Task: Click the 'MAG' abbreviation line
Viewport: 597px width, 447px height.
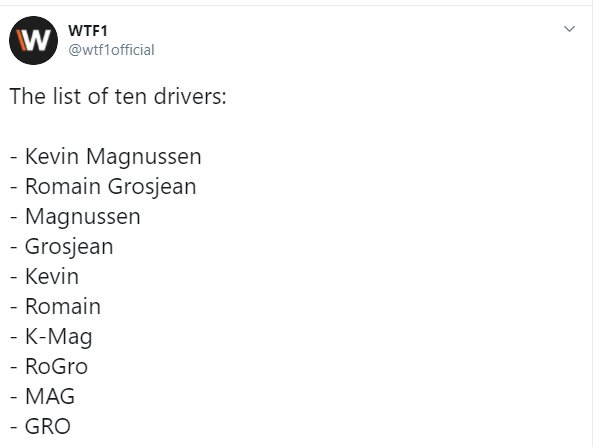Action: click(43, 396)
